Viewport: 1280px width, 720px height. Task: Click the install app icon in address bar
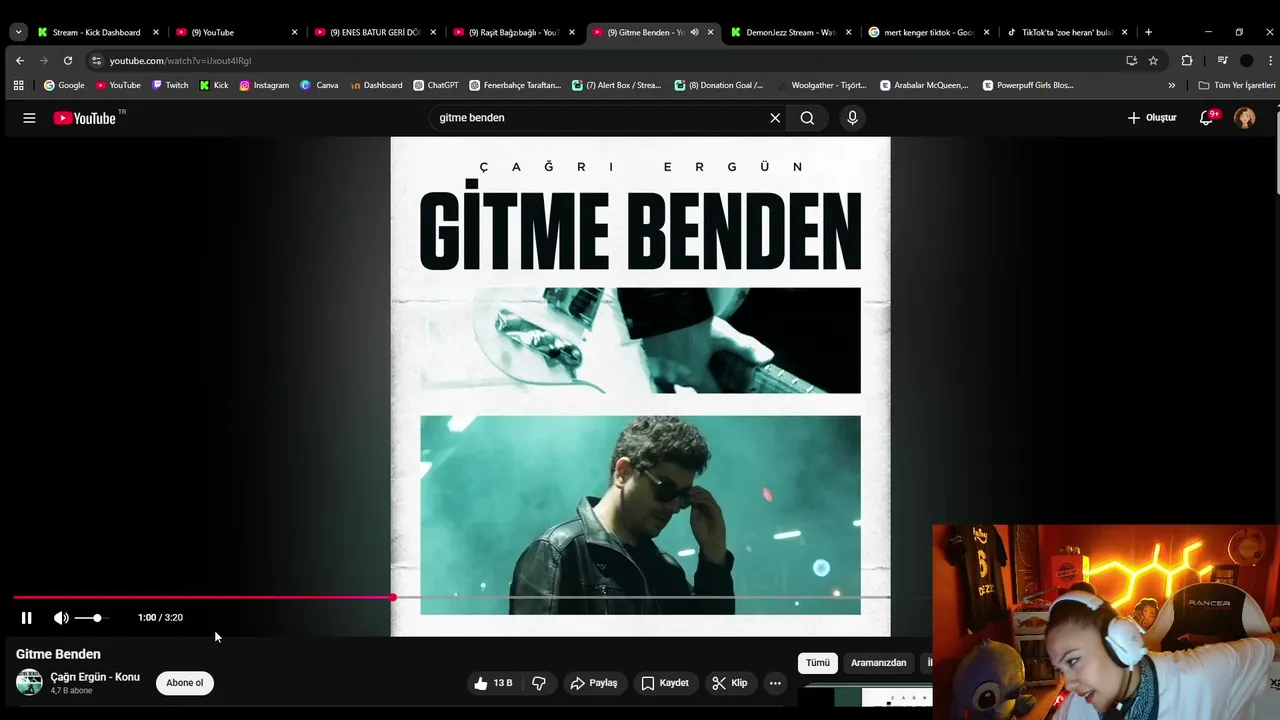point(1131,60)
